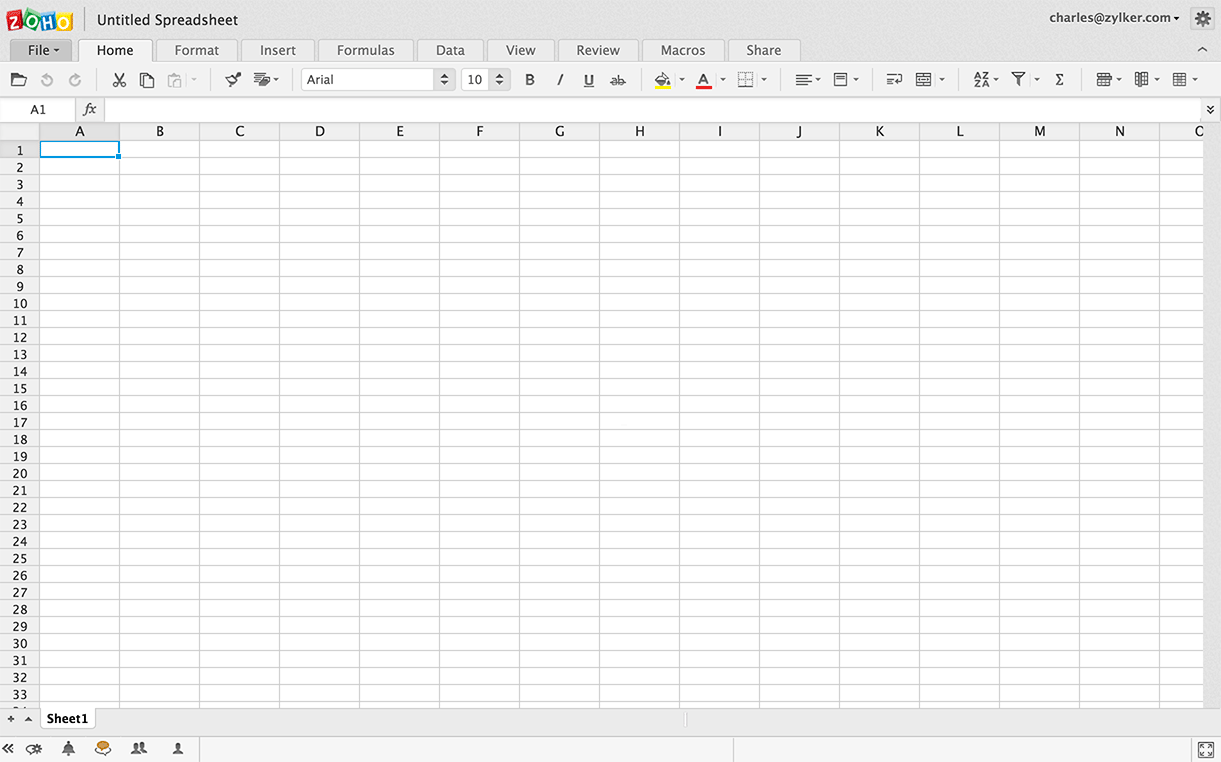Select the Cut tool in the toolbar
The image size is (1221, 762).
118,79
